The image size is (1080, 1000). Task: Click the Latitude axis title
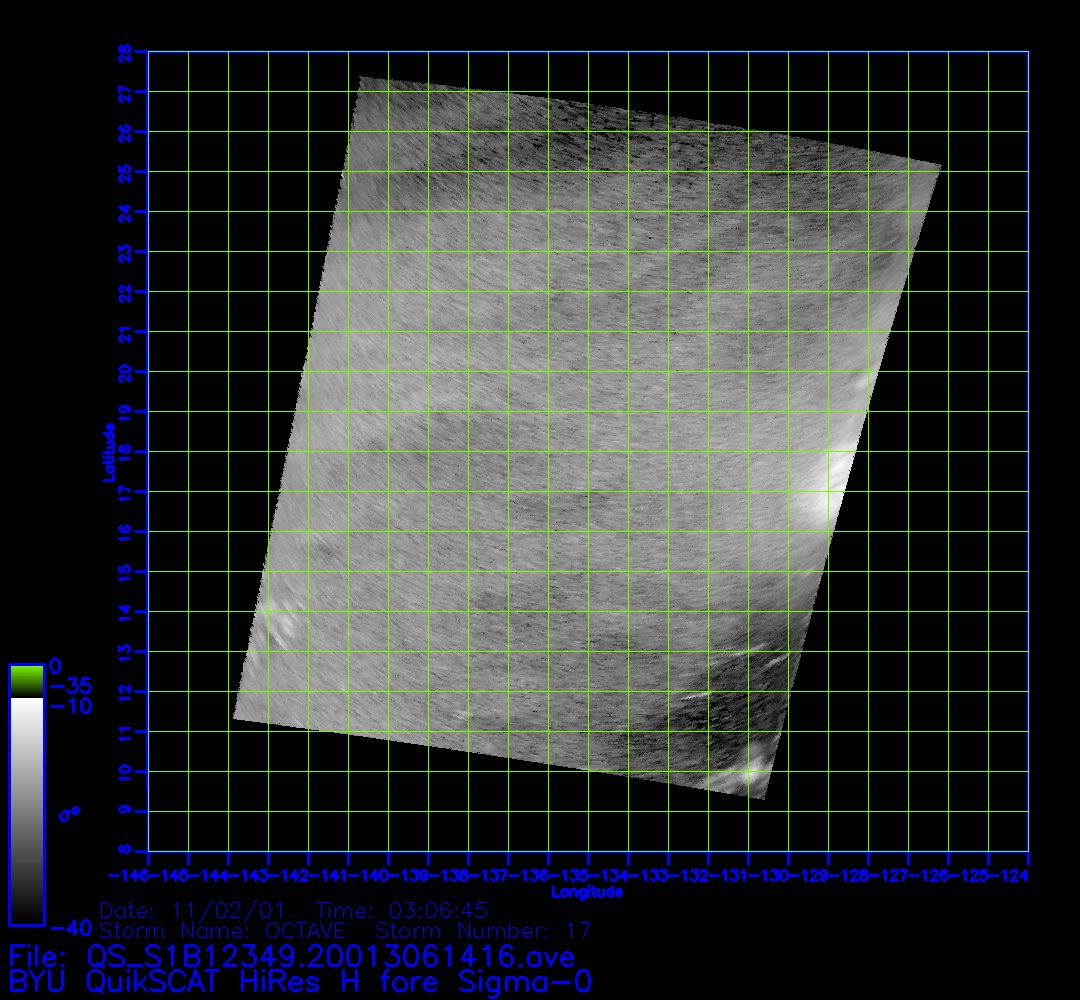(106, 452)
